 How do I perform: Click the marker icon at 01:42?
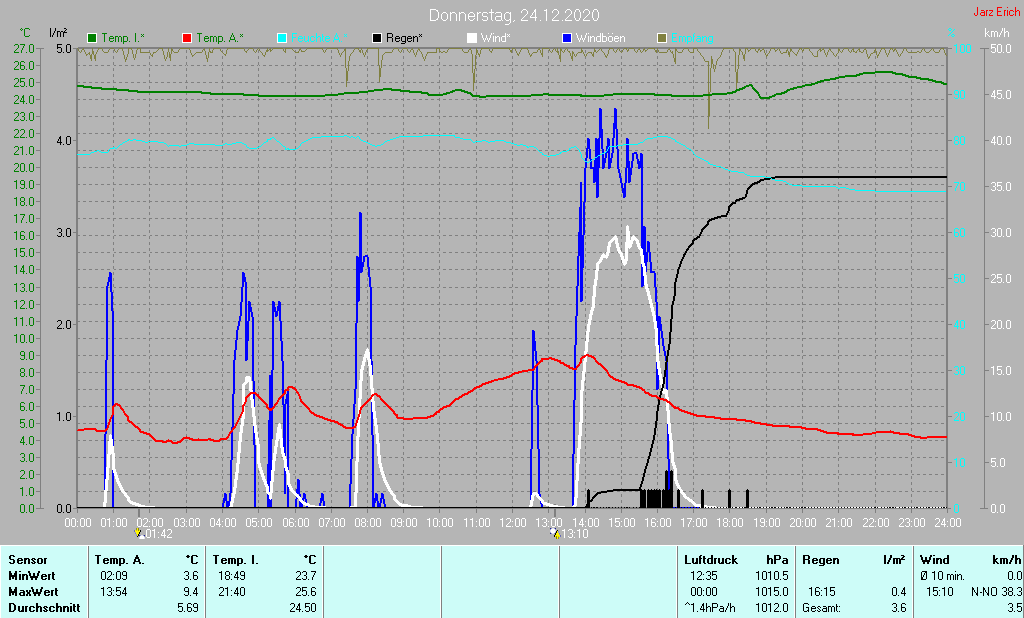click(x=140, y=534)
